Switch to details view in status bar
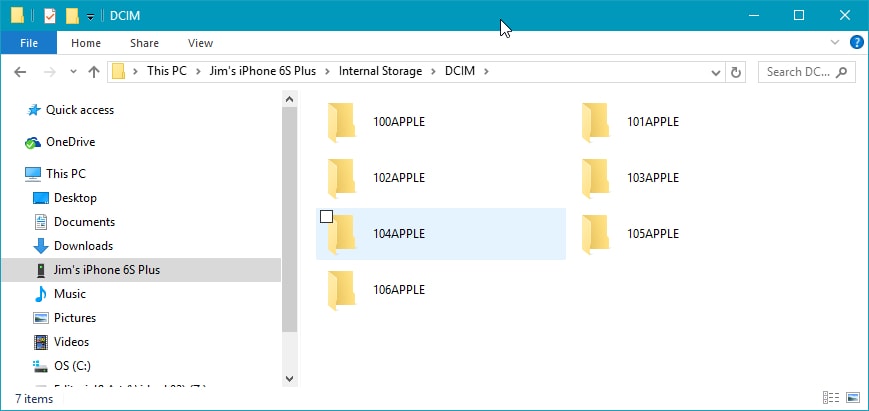 coord(830,398)
